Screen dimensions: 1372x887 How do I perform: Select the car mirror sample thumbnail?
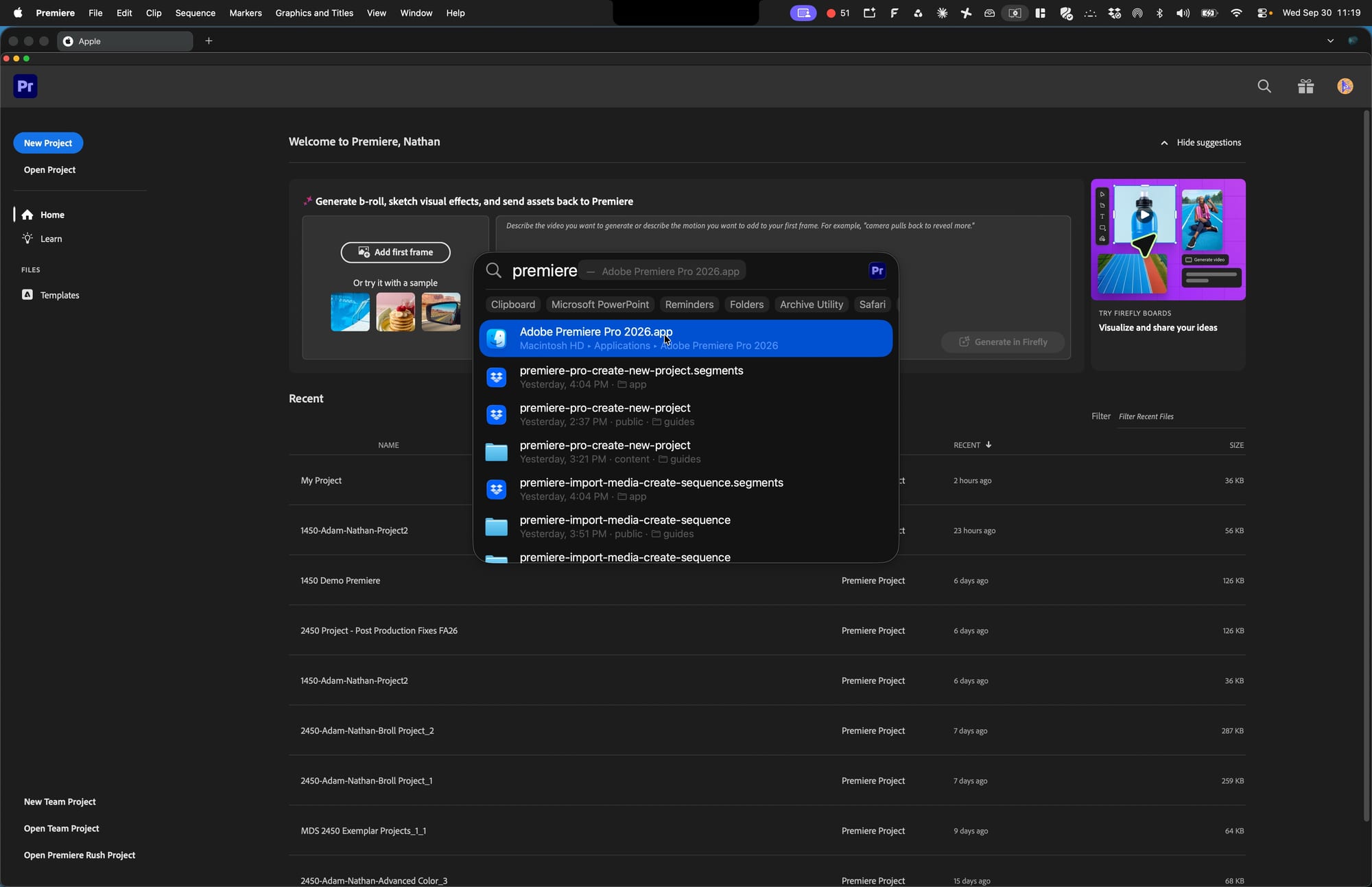click(441, 312)
